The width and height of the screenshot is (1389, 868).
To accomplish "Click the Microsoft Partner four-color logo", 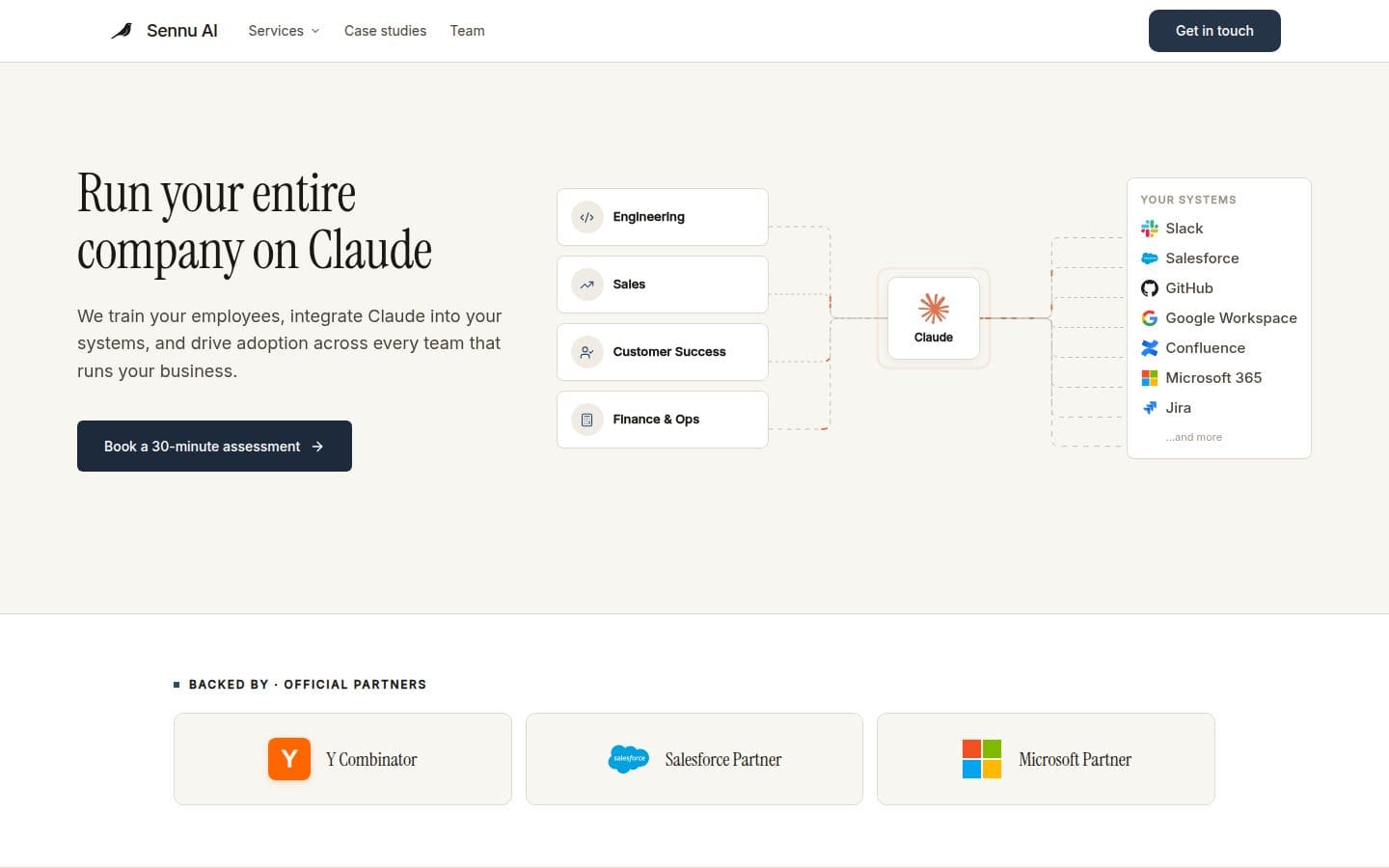I will [982, 759].
